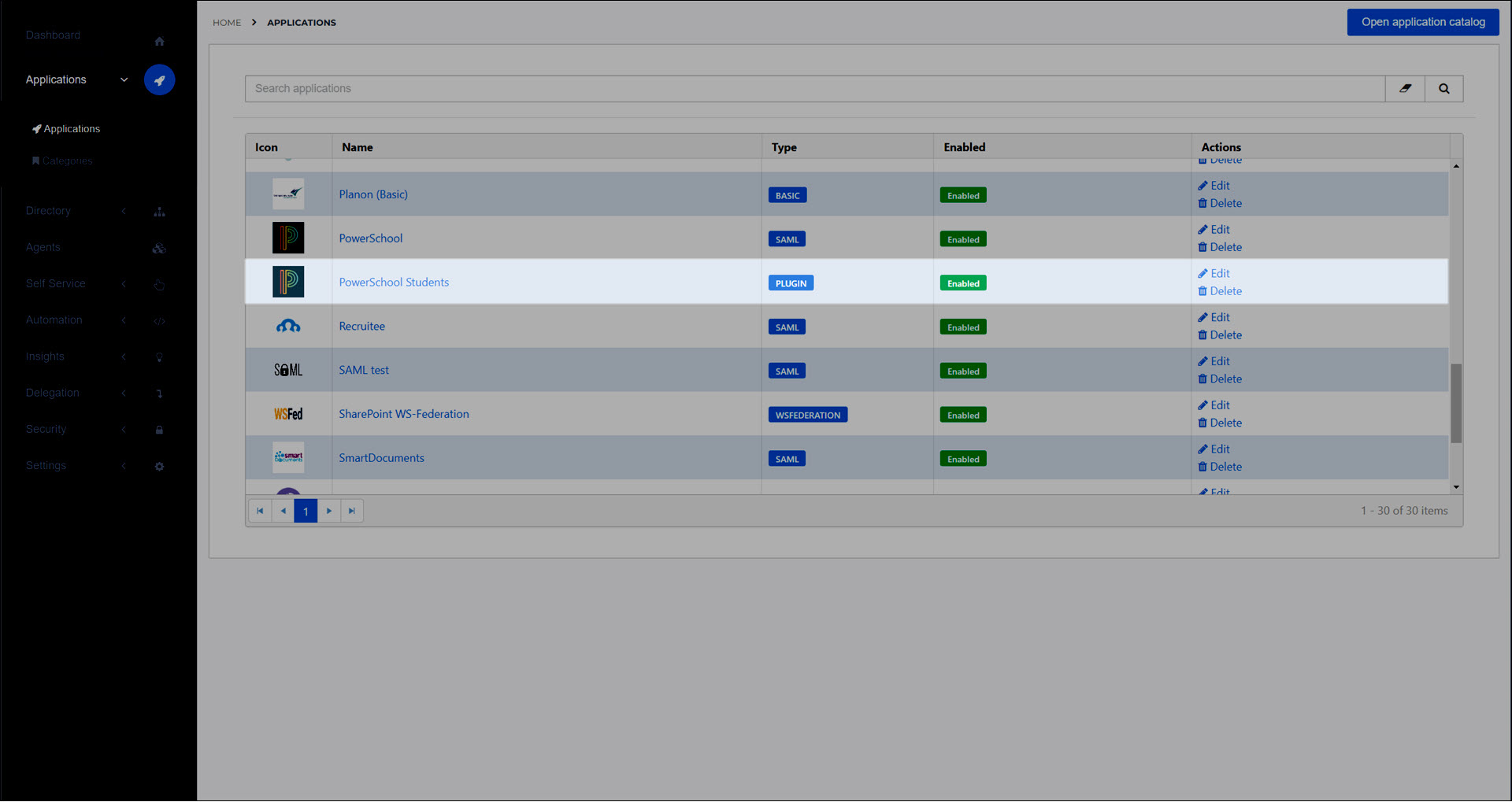This screenshot has height=802, width=1512.
Task: Click the Planon (Basic) app icon
Action: tap(288, 194)
